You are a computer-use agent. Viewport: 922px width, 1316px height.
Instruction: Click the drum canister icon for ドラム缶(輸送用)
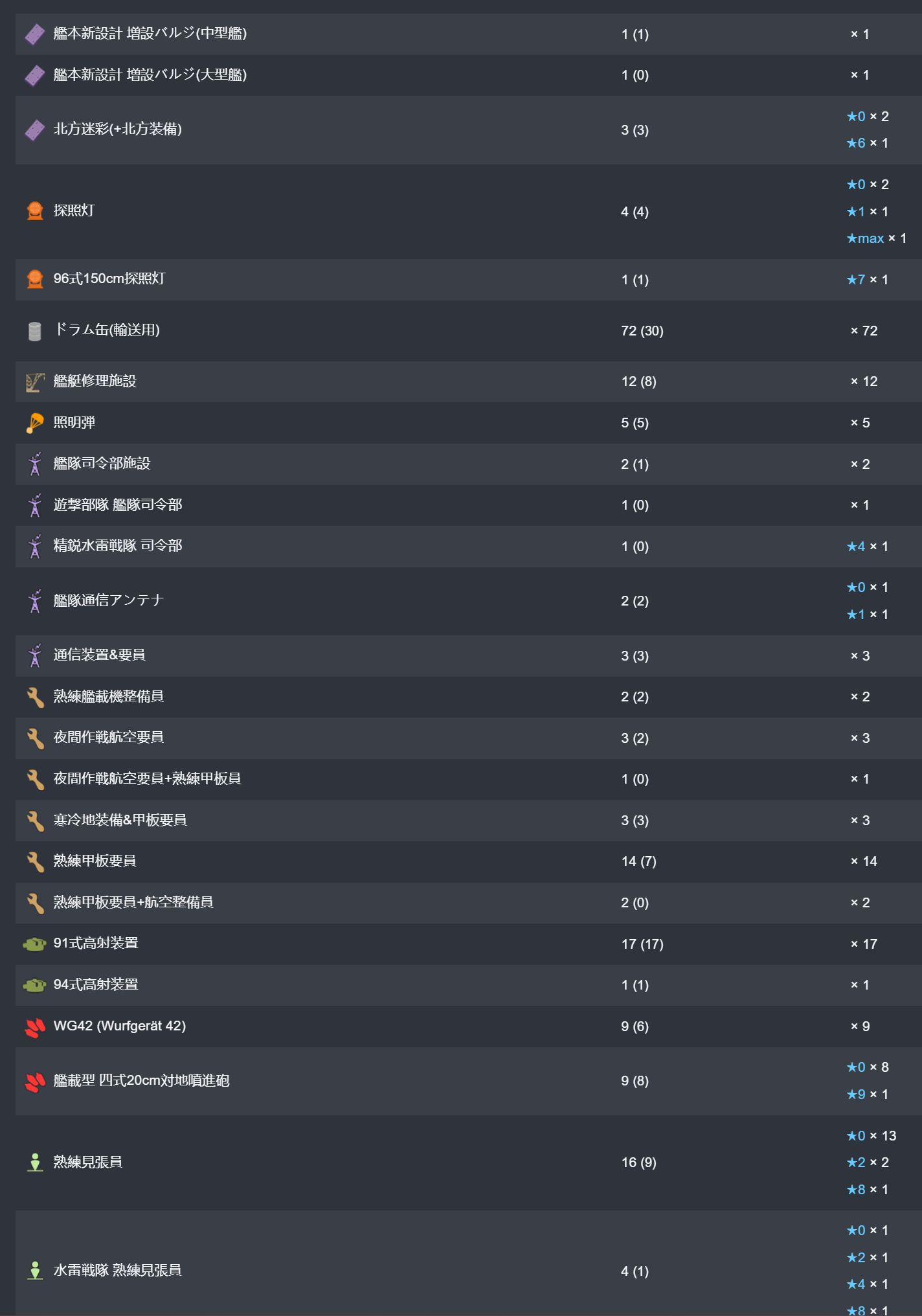35,331
